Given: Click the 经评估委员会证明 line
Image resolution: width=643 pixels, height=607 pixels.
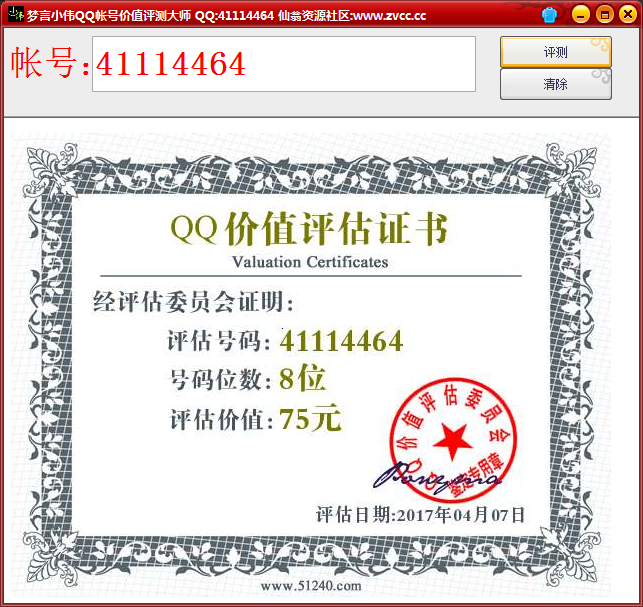Looking at the screenshot, I should point(194,301).
